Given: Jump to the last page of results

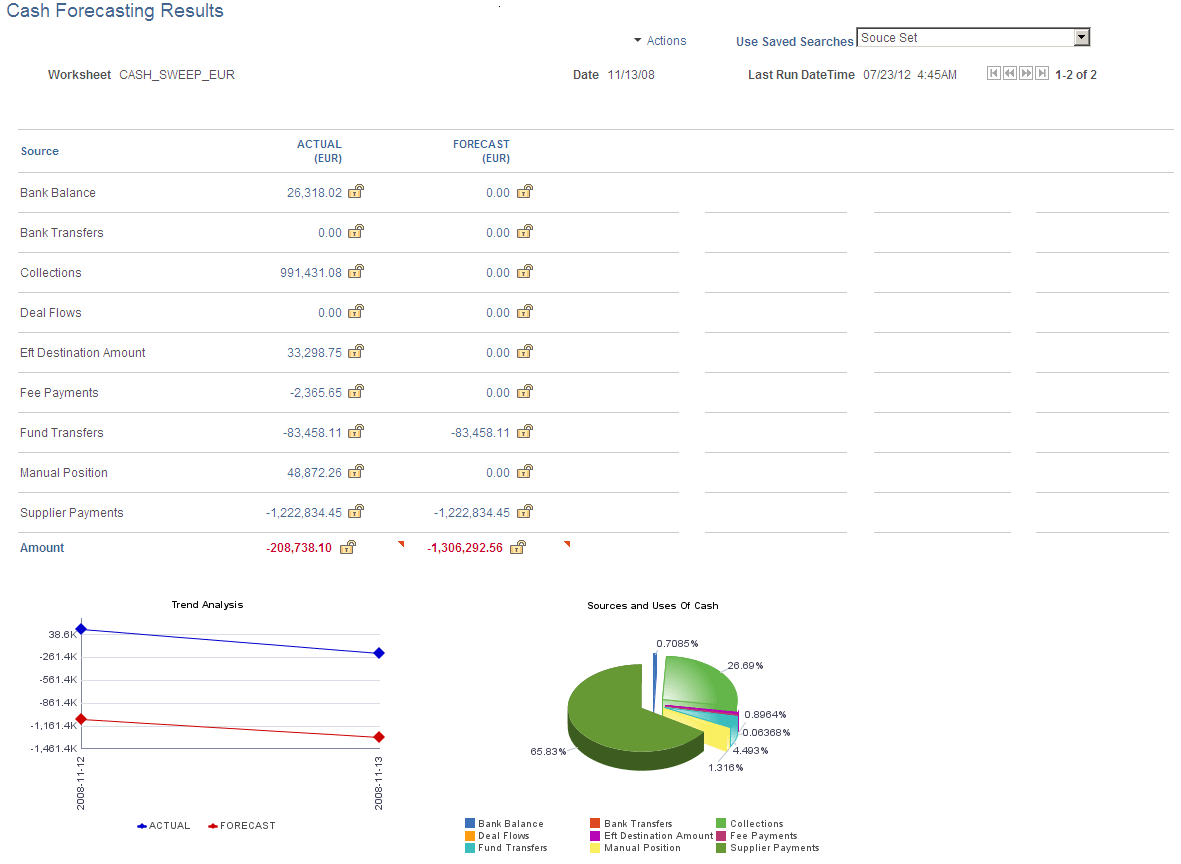Looking at the screenshot, I should pyautogui.click(x=1041, y=72).
